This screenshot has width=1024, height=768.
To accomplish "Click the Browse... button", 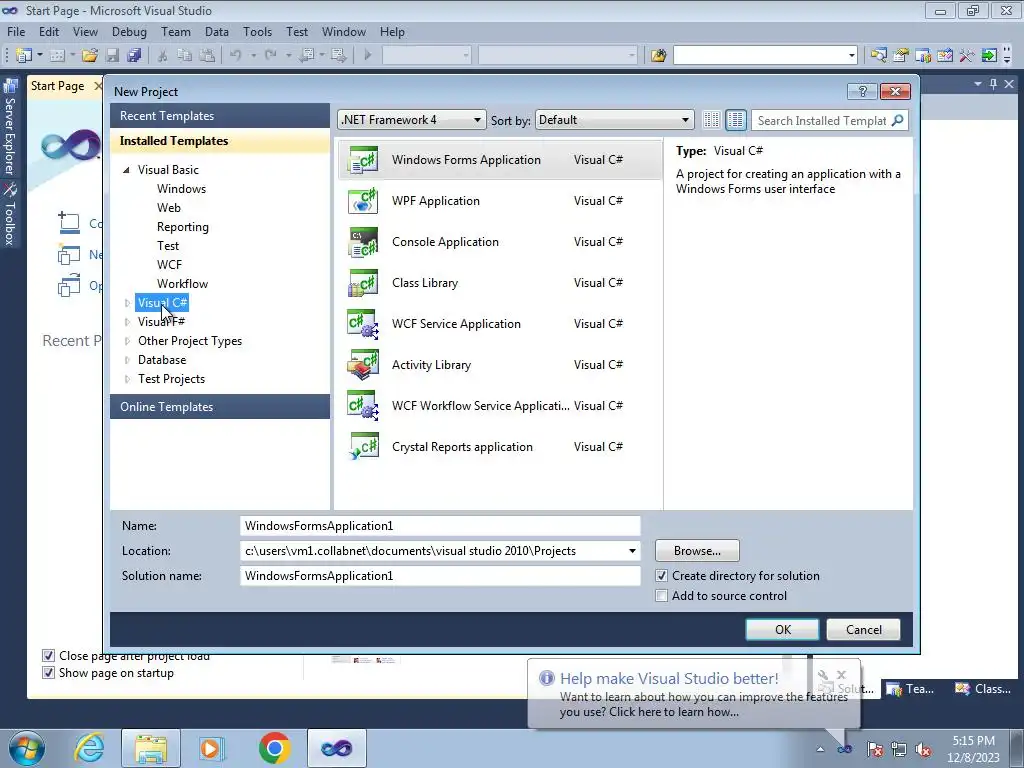I will 697,551.
